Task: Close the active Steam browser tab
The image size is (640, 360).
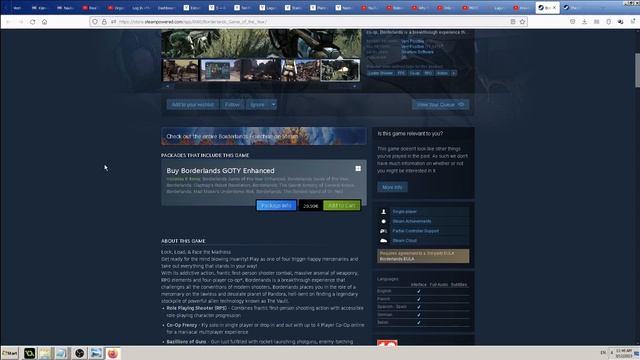Action: (554, 8)
